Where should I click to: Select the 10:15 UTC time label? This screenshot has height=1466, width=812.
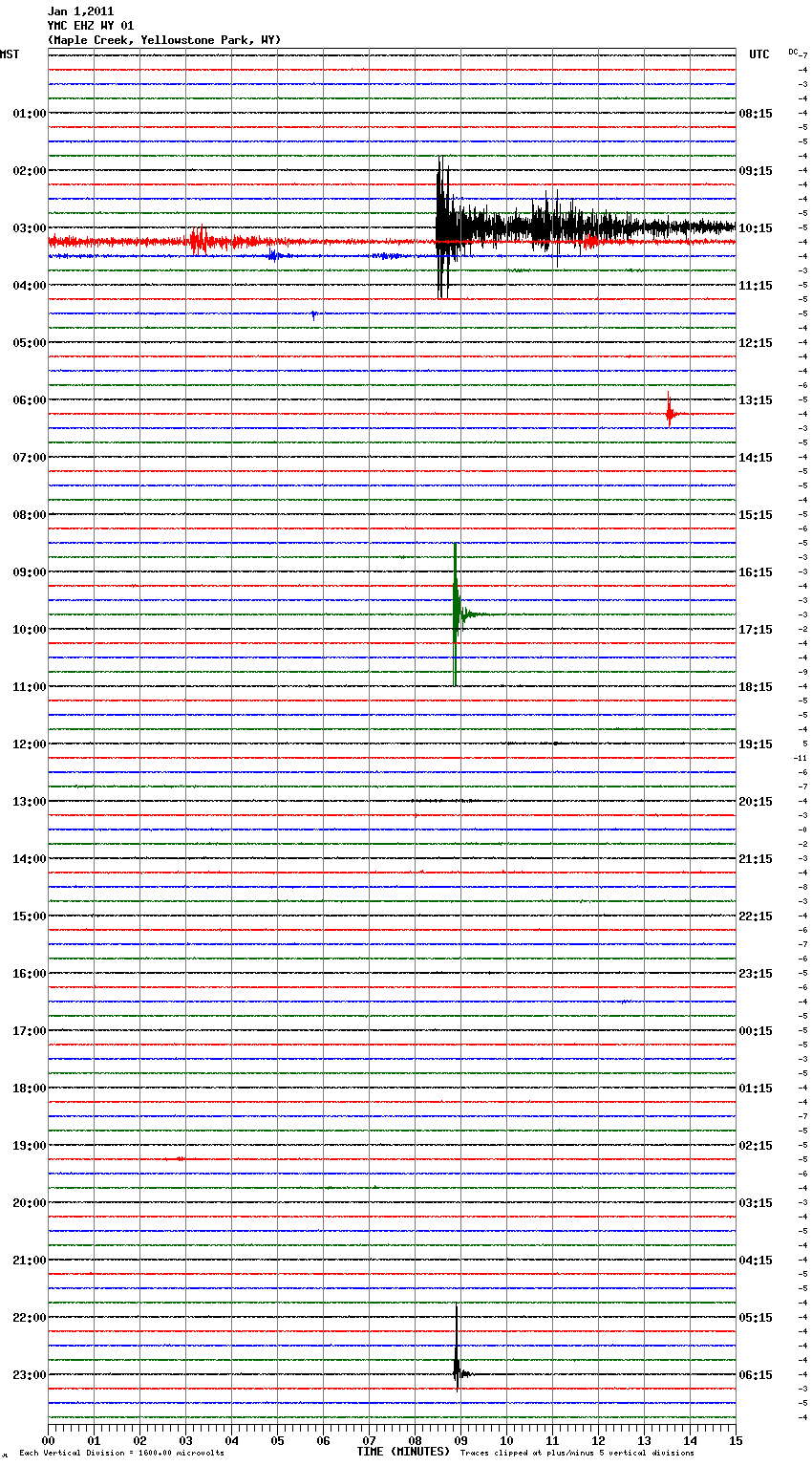coord(756,227)
